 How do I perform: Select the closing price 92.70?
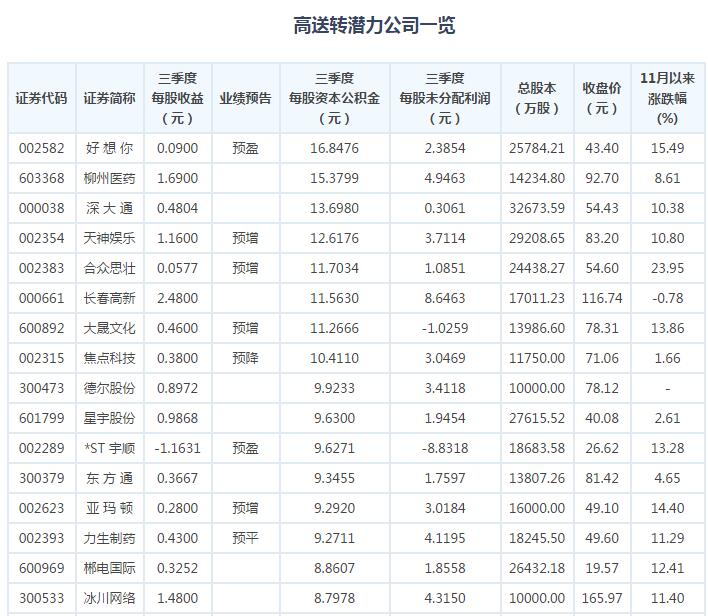pyautogui.click(x=602, y=178)
